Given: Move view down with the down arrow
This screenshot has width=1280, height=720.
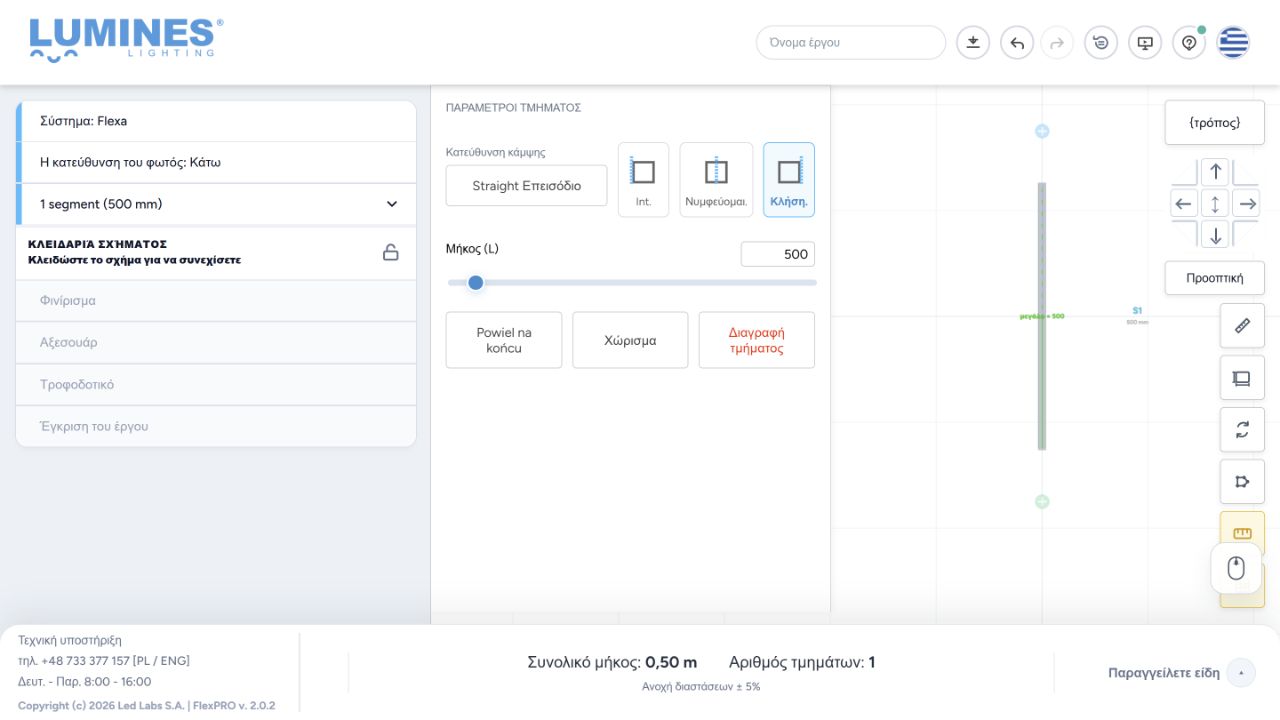Looking at the screenshot, I should pyautogui.click(x=1215, y=236).
